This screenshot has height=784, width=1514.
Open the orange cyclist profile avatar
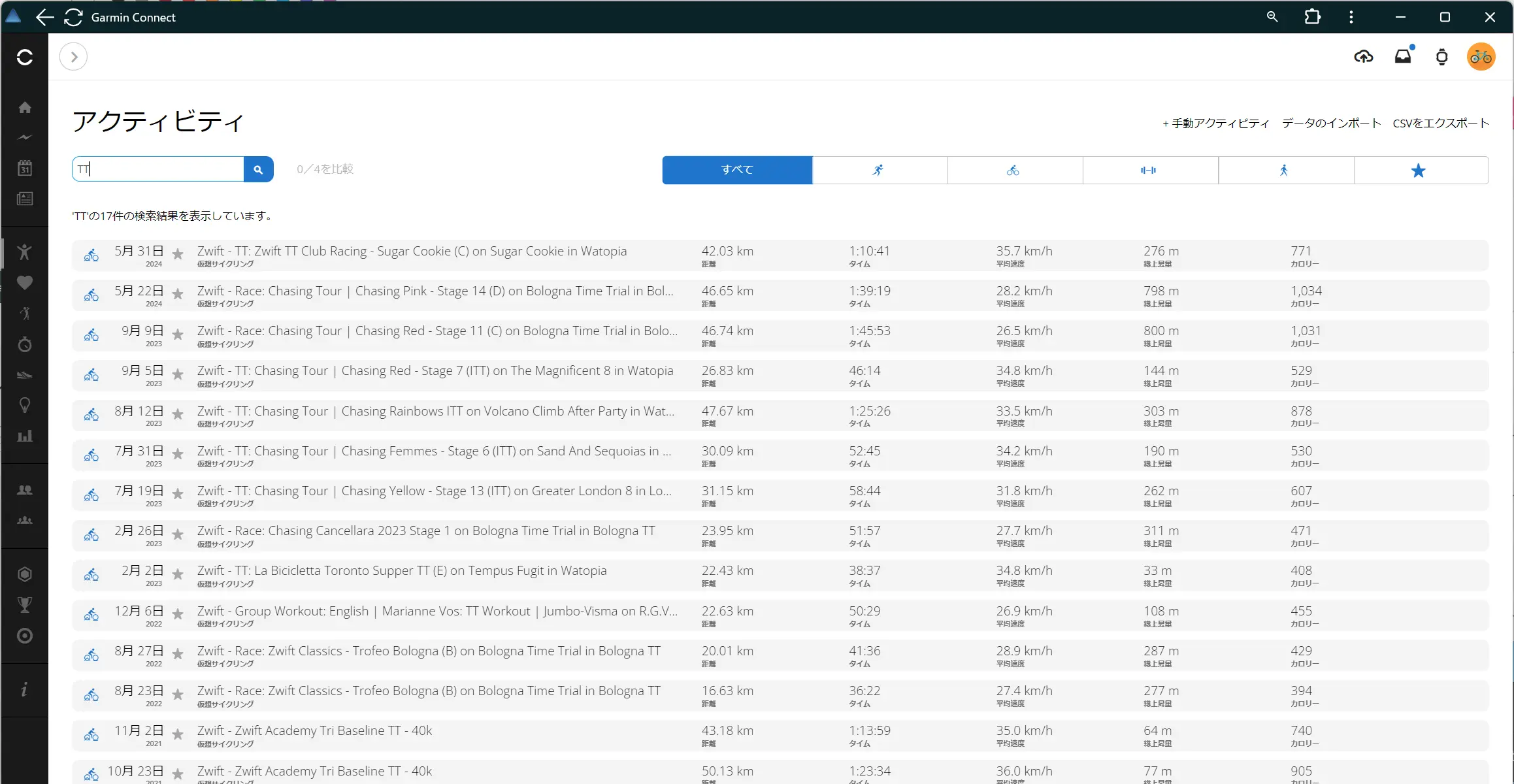(x=1481, y=57)
